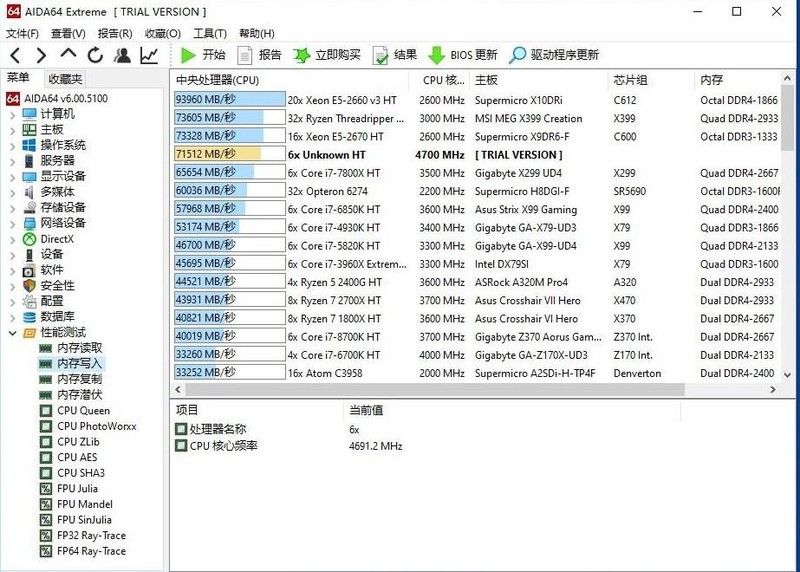Screen dimensions: 800x572
Task: Open the 报告 report toolbar button
Action: point(260,55)
